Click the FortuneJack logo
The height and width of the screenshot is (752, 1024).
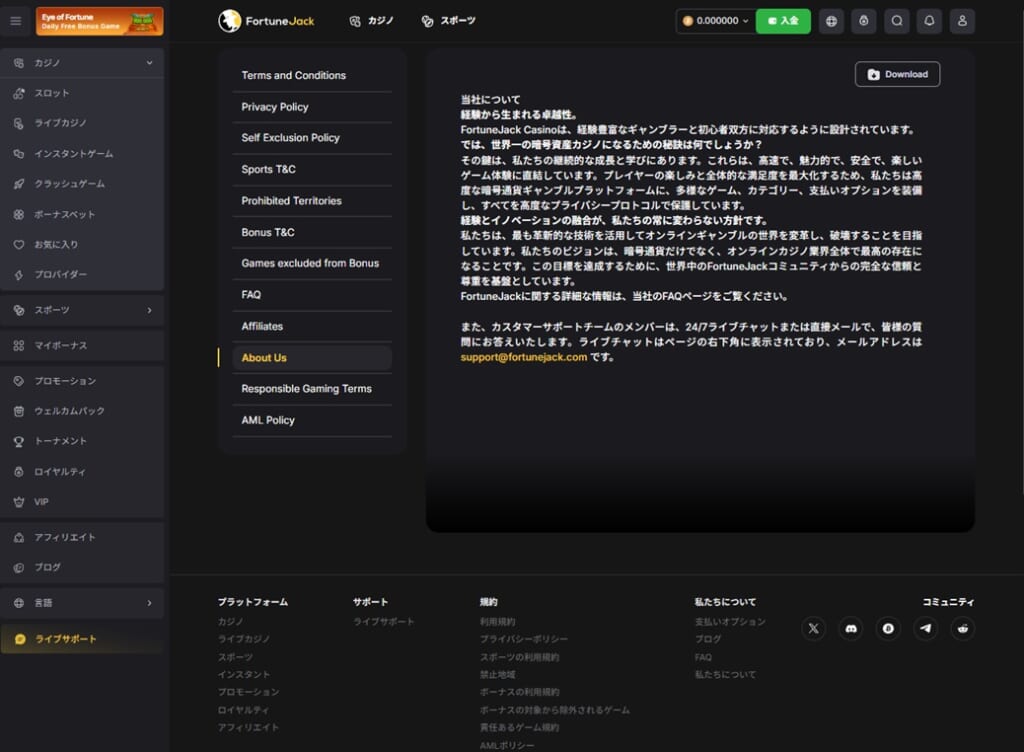pyautogui.click(x=266, y=21)
